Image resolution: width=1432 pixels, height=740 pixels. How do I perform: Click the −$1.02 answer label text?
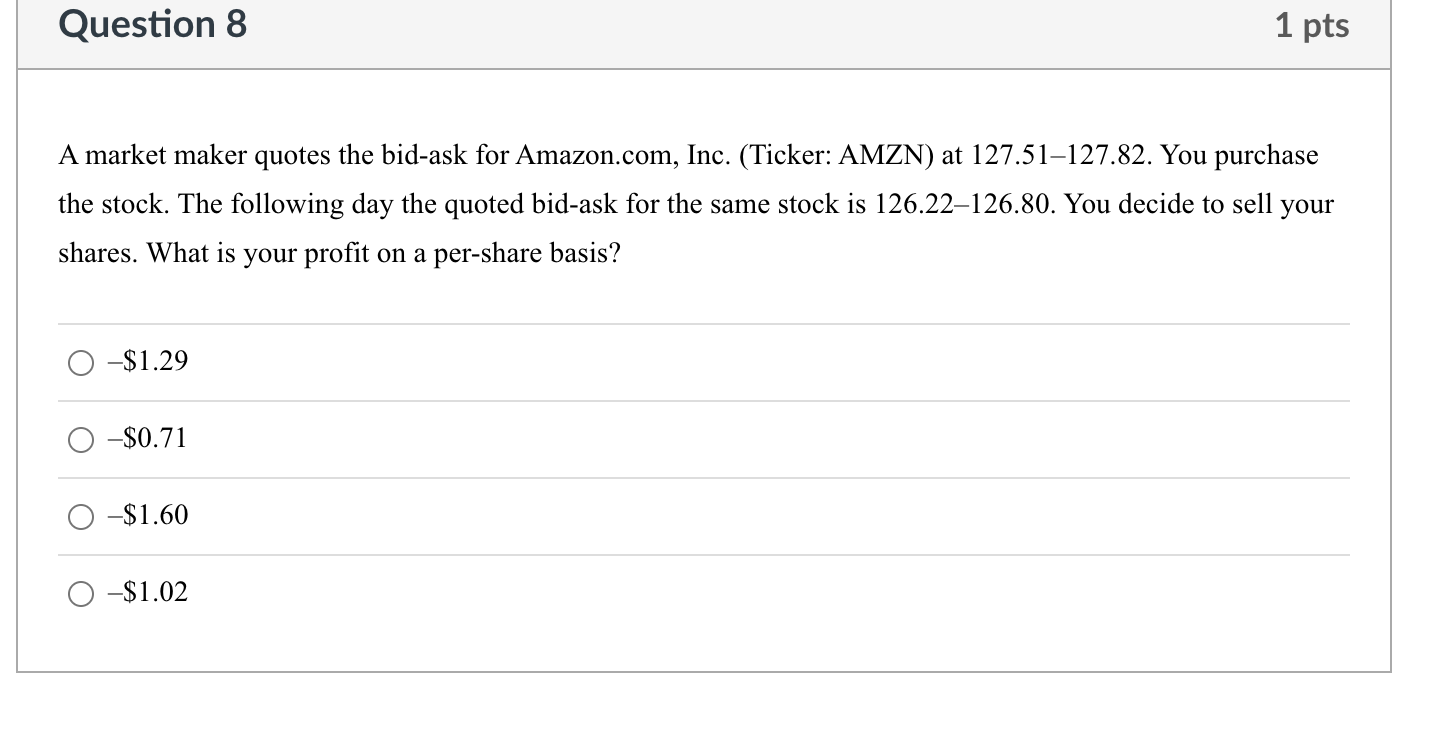point(146,593)
